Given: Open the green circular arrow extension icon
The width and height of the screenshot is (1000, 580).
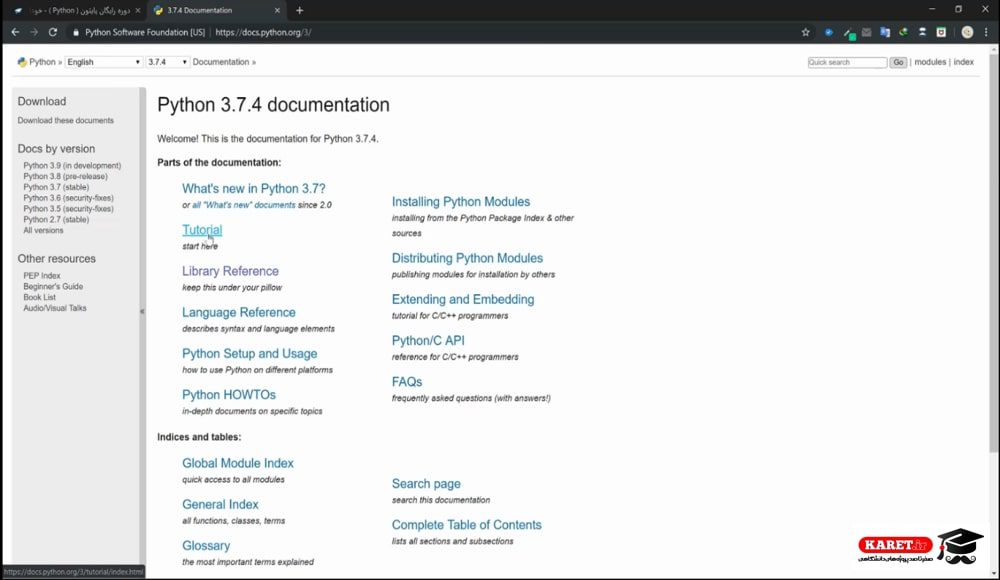Looking at the screenshot, I should 903,32.
